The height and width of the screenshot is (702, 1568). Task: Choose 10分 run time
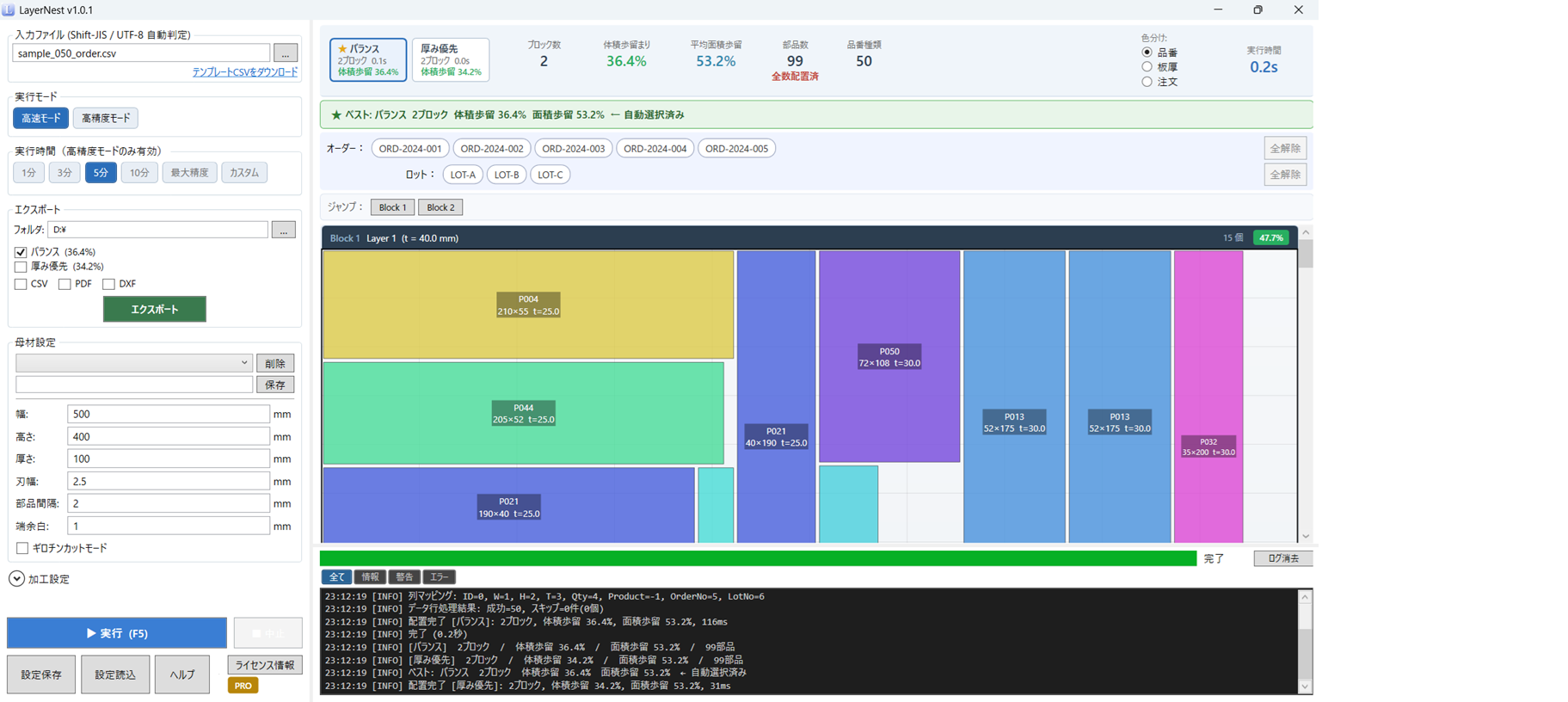[139, 173]
